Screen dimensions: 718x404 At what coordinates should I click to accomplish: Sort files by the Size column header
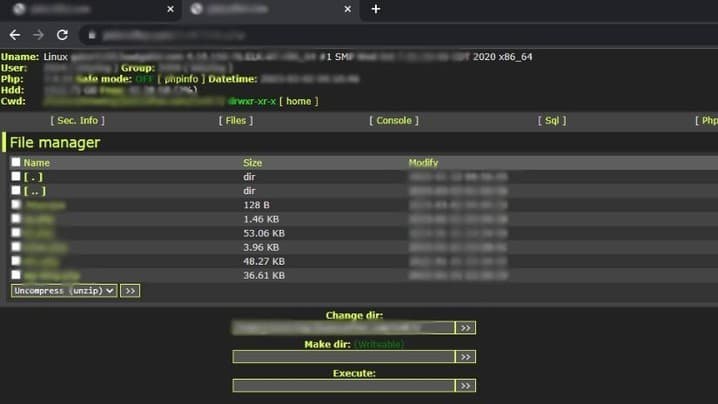[252, 163]
